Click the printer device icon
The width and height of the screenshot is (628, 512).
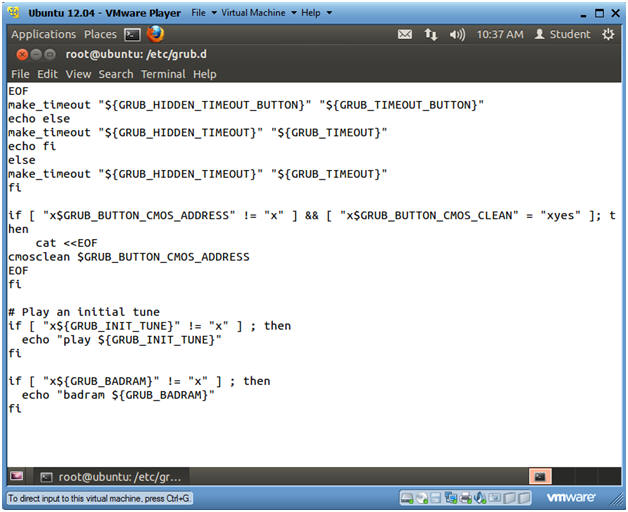tap(465, 498)
